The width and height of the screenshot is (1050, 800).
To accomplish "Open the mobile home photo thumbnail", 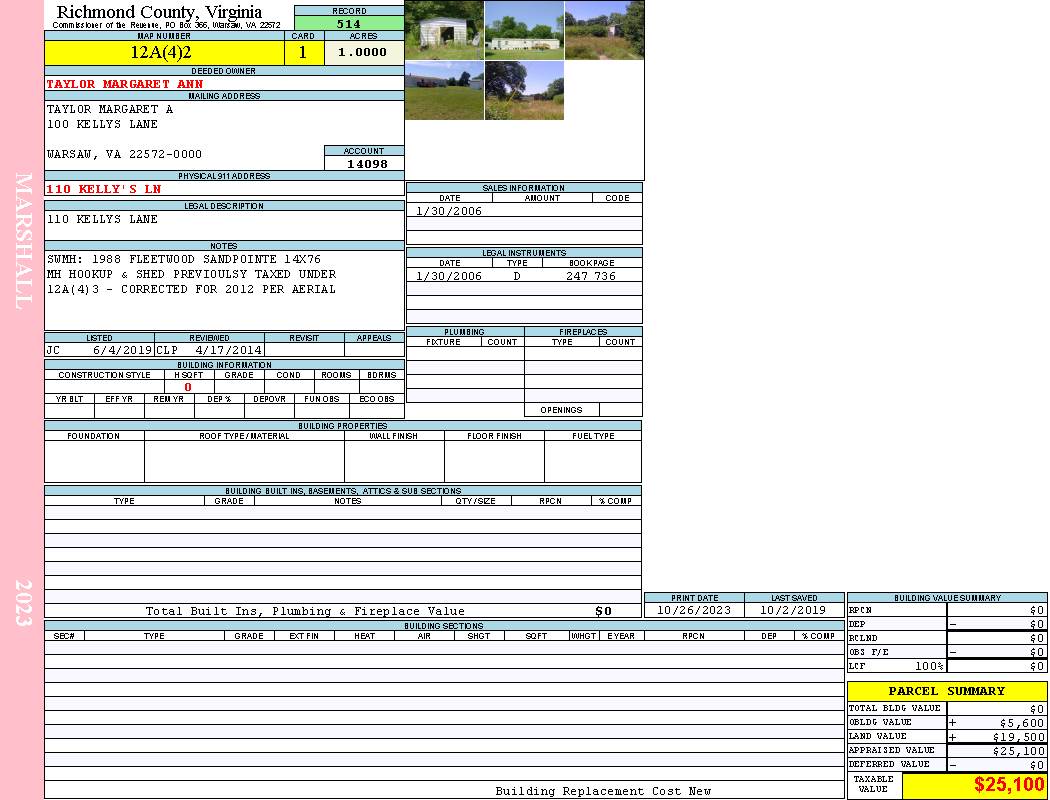I will (x=524, y=30).
